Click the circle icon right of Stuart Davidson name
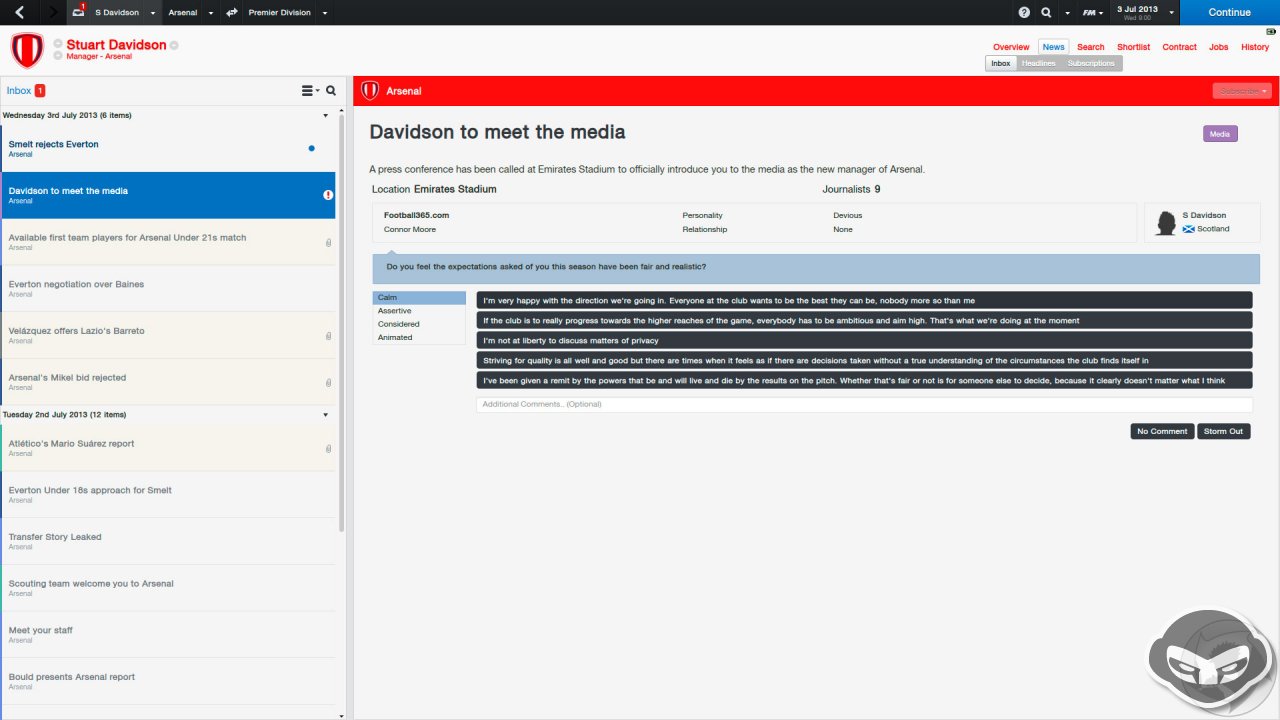This screenshot has height=720, width=1280. (x=174, y=45)
